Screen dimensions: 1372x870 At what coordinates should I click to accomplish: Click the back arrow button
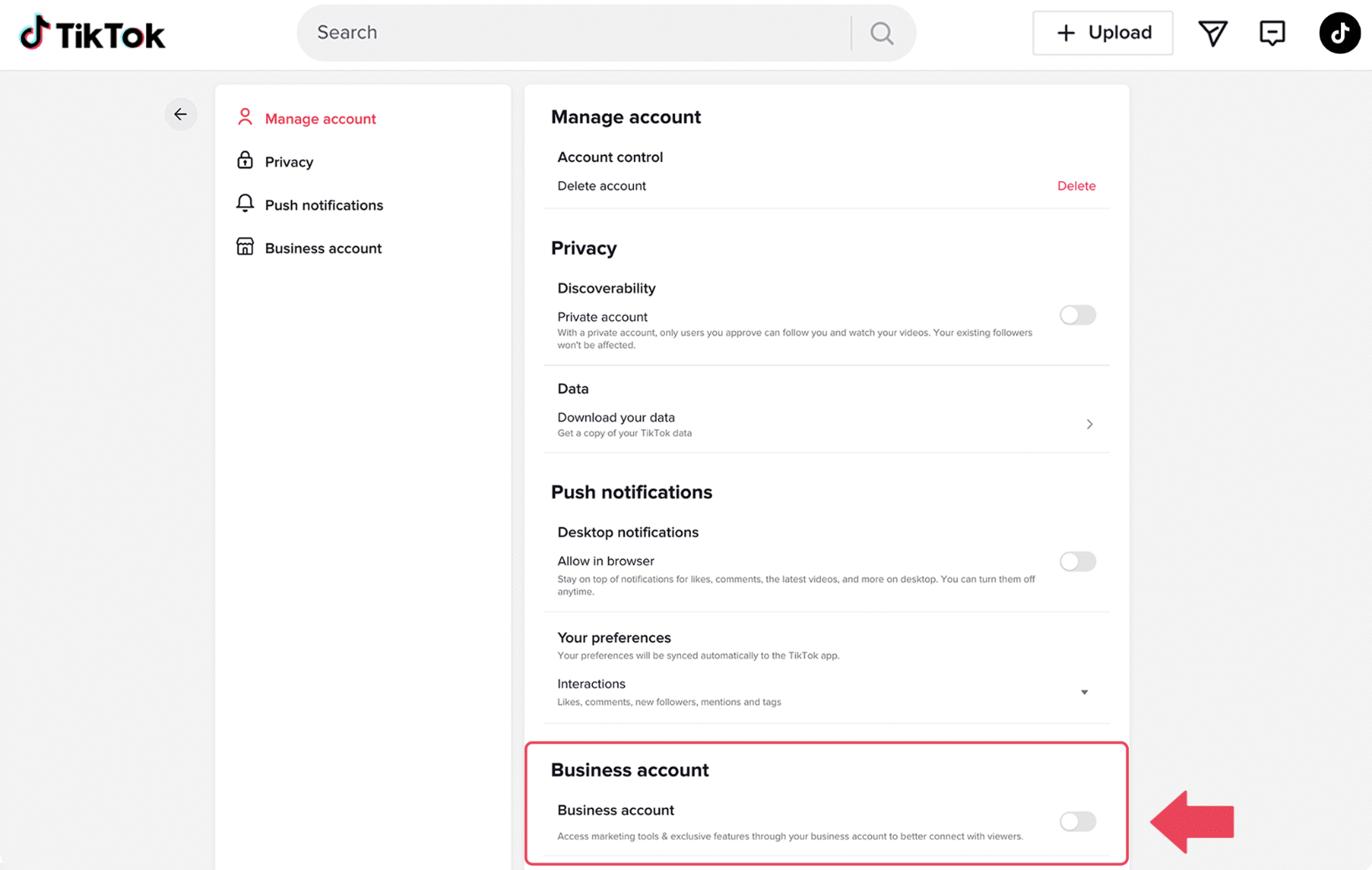(181, 114)
